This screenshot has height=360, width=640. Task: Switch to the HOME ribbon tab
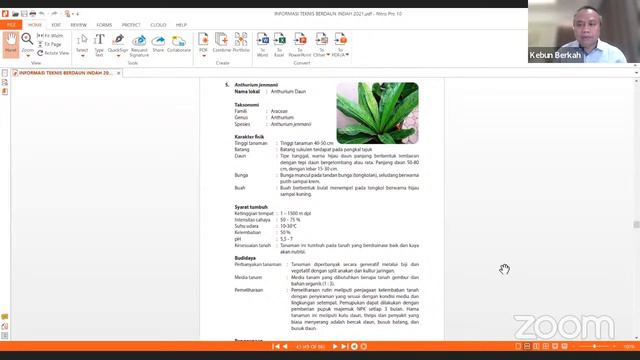pyautogui.click(x=35, y=25)
